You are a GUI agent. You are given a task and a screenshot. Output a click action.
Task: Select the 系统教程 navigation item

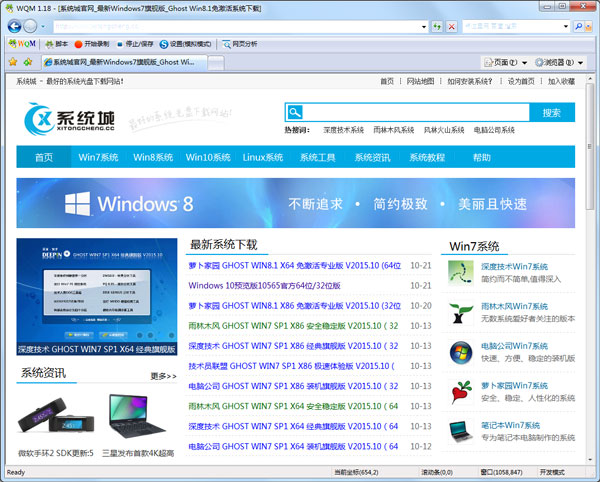pyautogui.click(x=427, y=157)
